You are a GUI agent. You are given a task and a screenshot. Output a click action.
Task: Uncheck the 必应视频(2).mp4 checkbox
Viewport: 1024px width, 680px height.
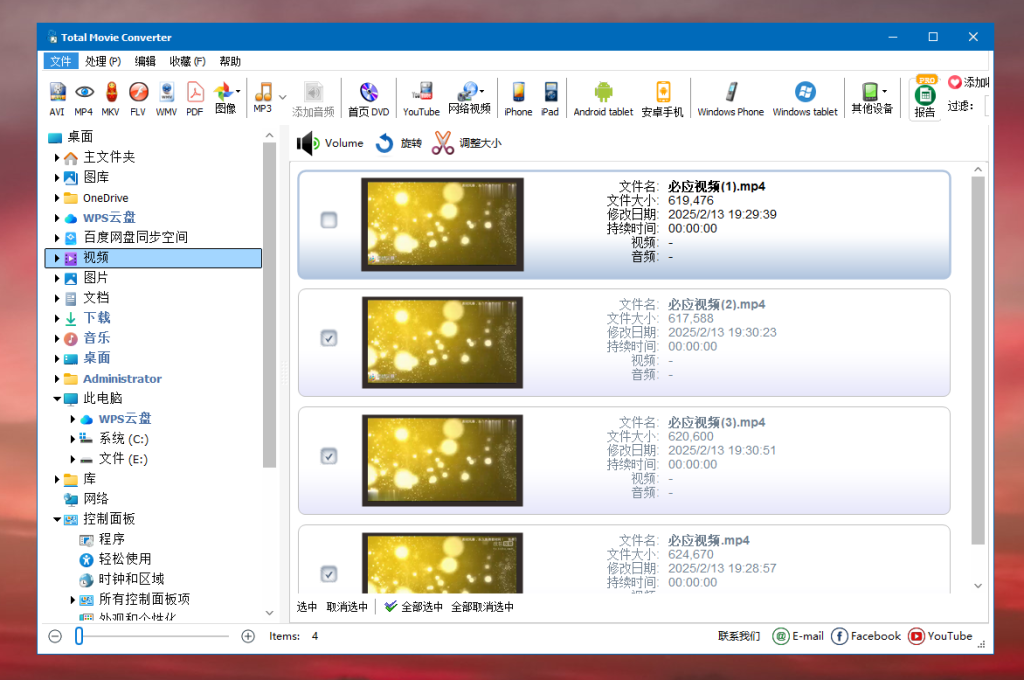coord(329,338)
